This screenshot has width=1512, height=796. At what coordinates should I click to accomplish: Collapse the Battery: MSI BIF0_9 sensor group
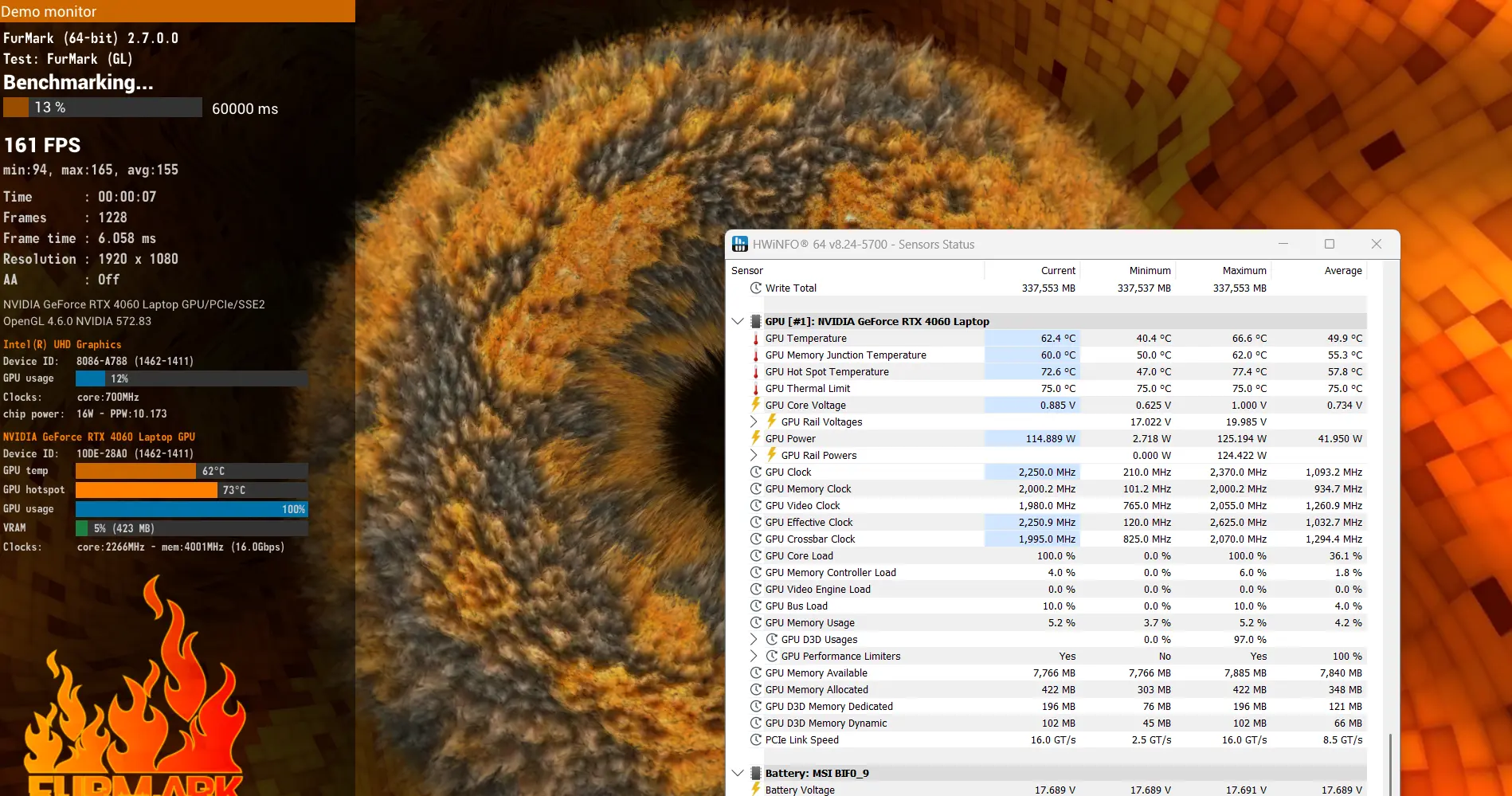[738, 773]
